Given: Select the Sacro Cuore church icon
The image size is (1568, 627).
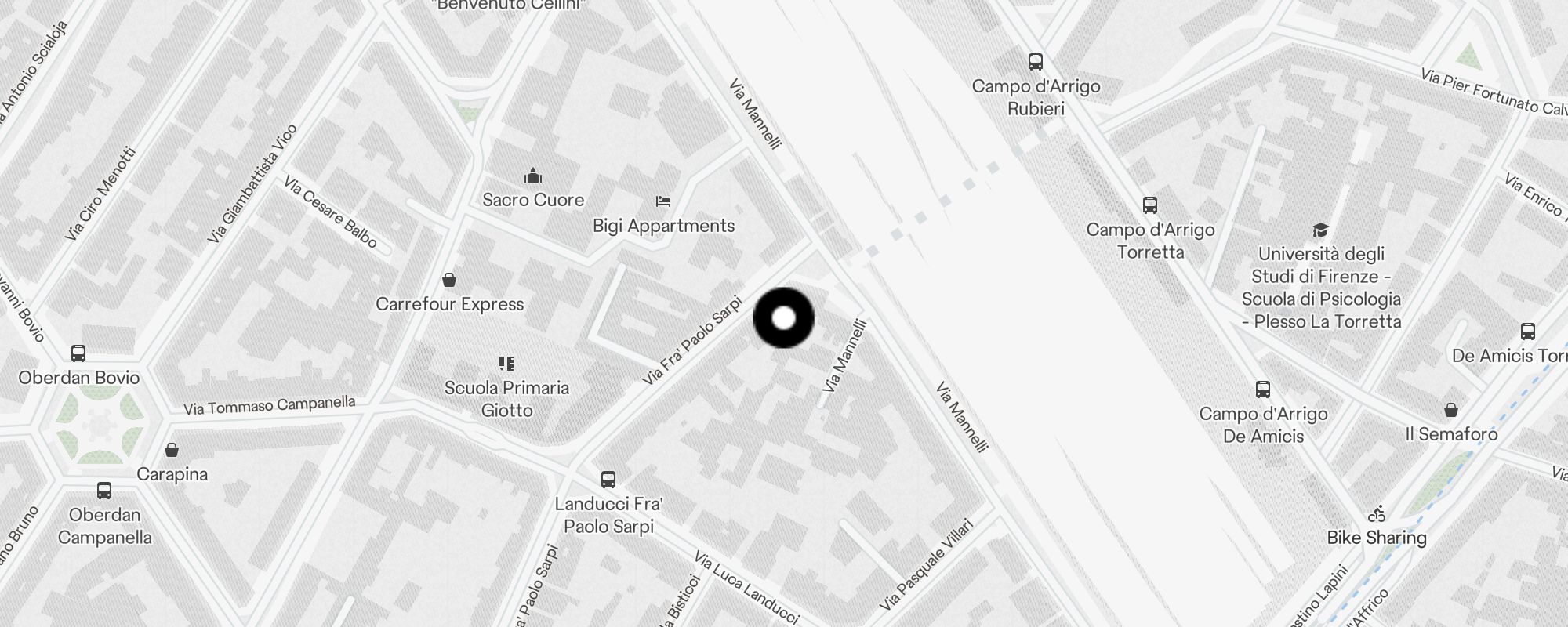Looking at the screenshot, I should (533, 175).
